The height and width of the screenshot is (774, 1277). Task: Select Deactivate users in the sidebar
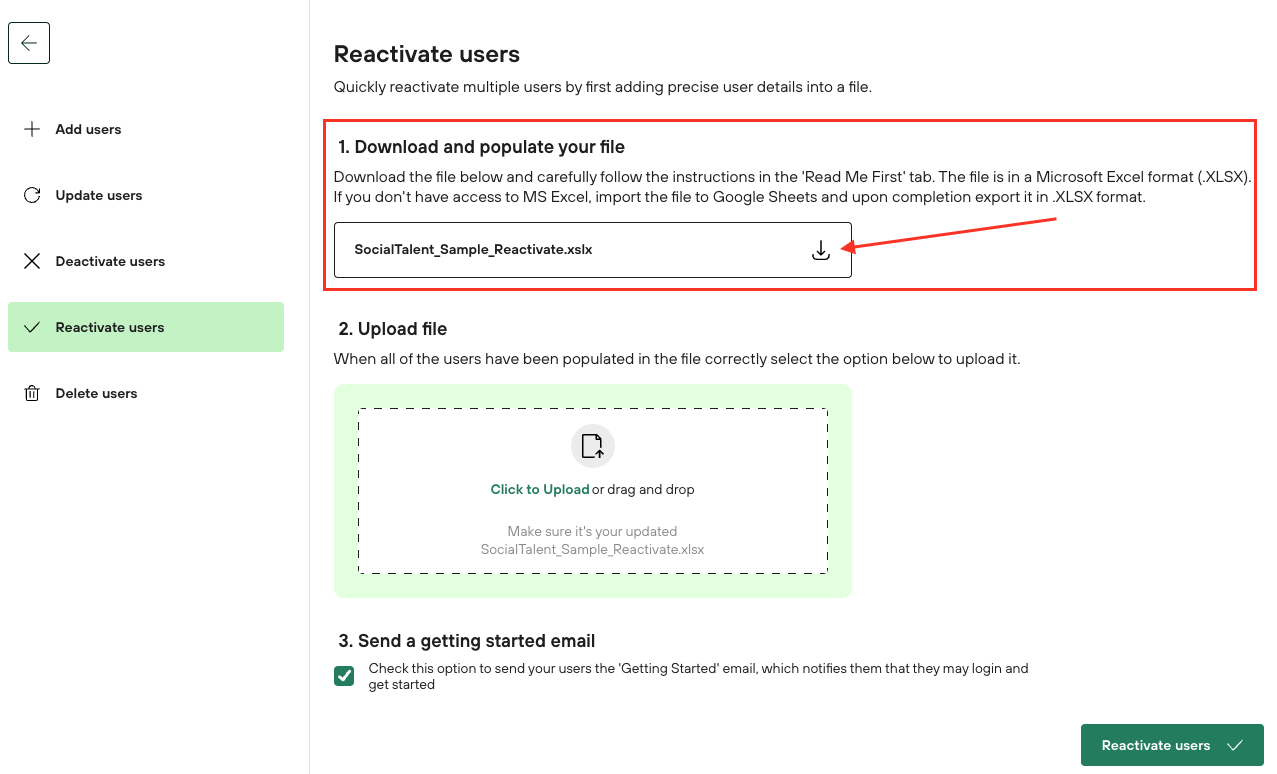click(110, 261)
